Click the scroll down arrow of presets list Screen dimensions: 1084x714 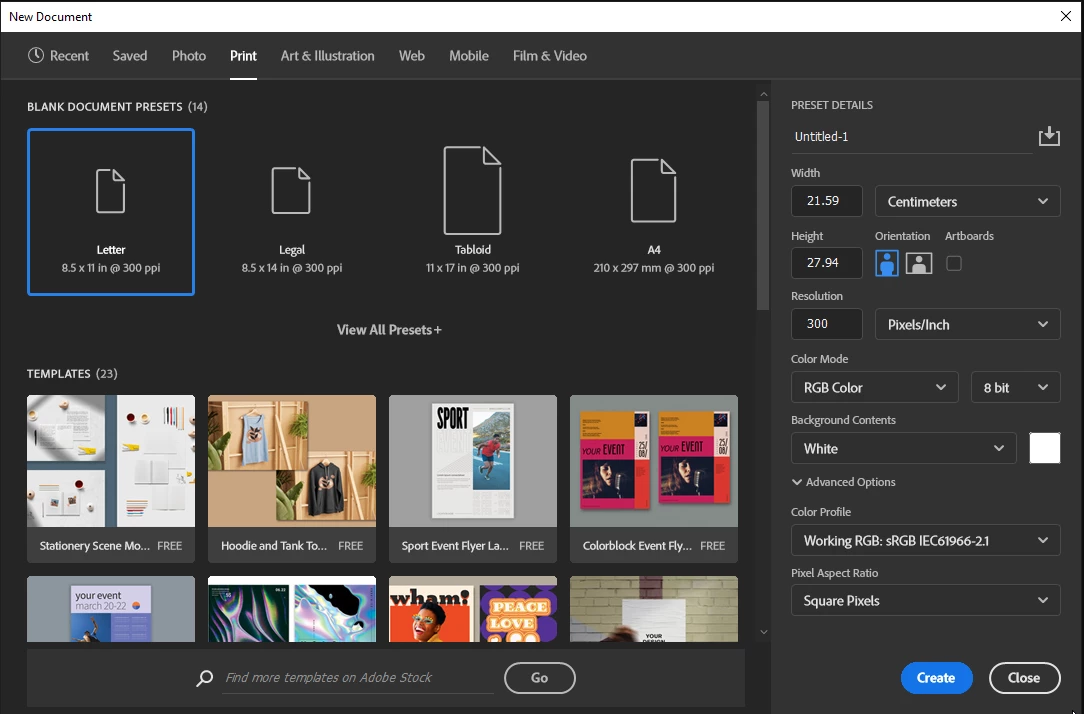click(x=763, y=632)
